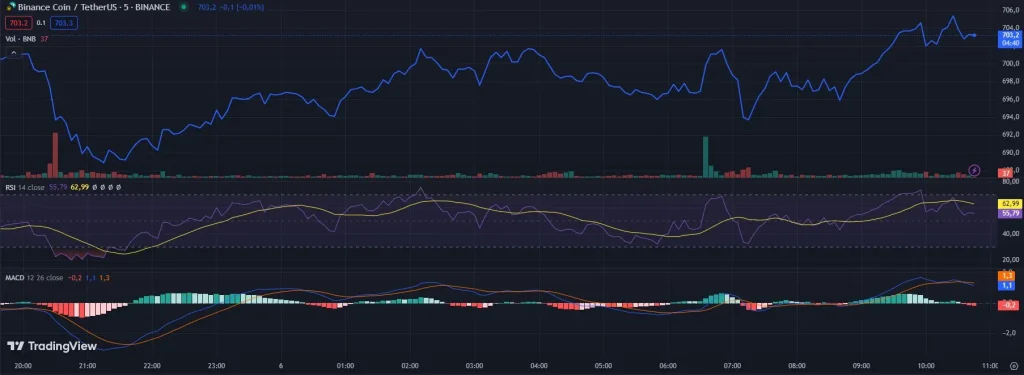Click the 694,0 price scale label
Screen dimensions: 1024x375
1010,117
